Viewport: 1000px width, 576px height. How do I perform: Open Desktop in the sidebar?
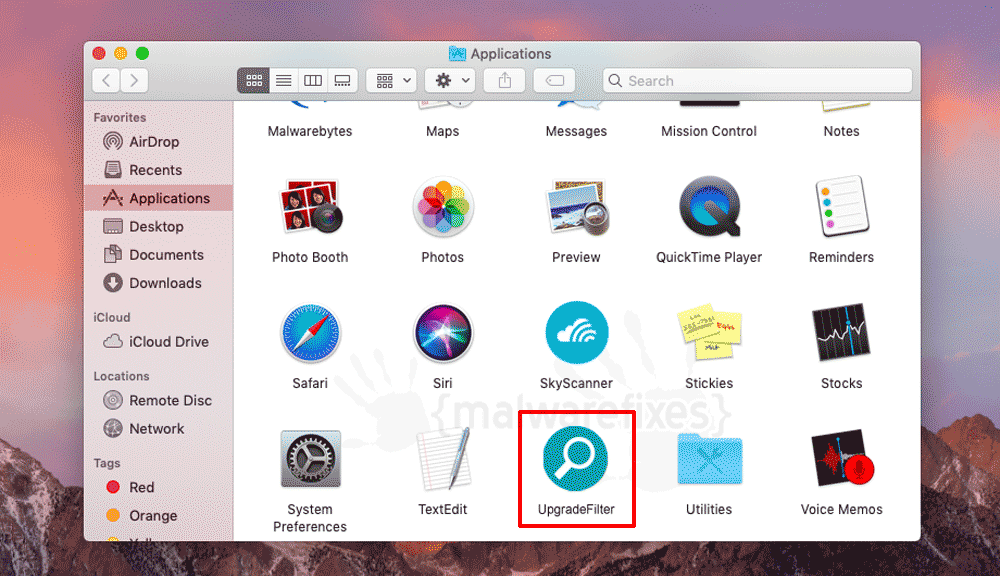pyautogui.click(x=159, y=226)
